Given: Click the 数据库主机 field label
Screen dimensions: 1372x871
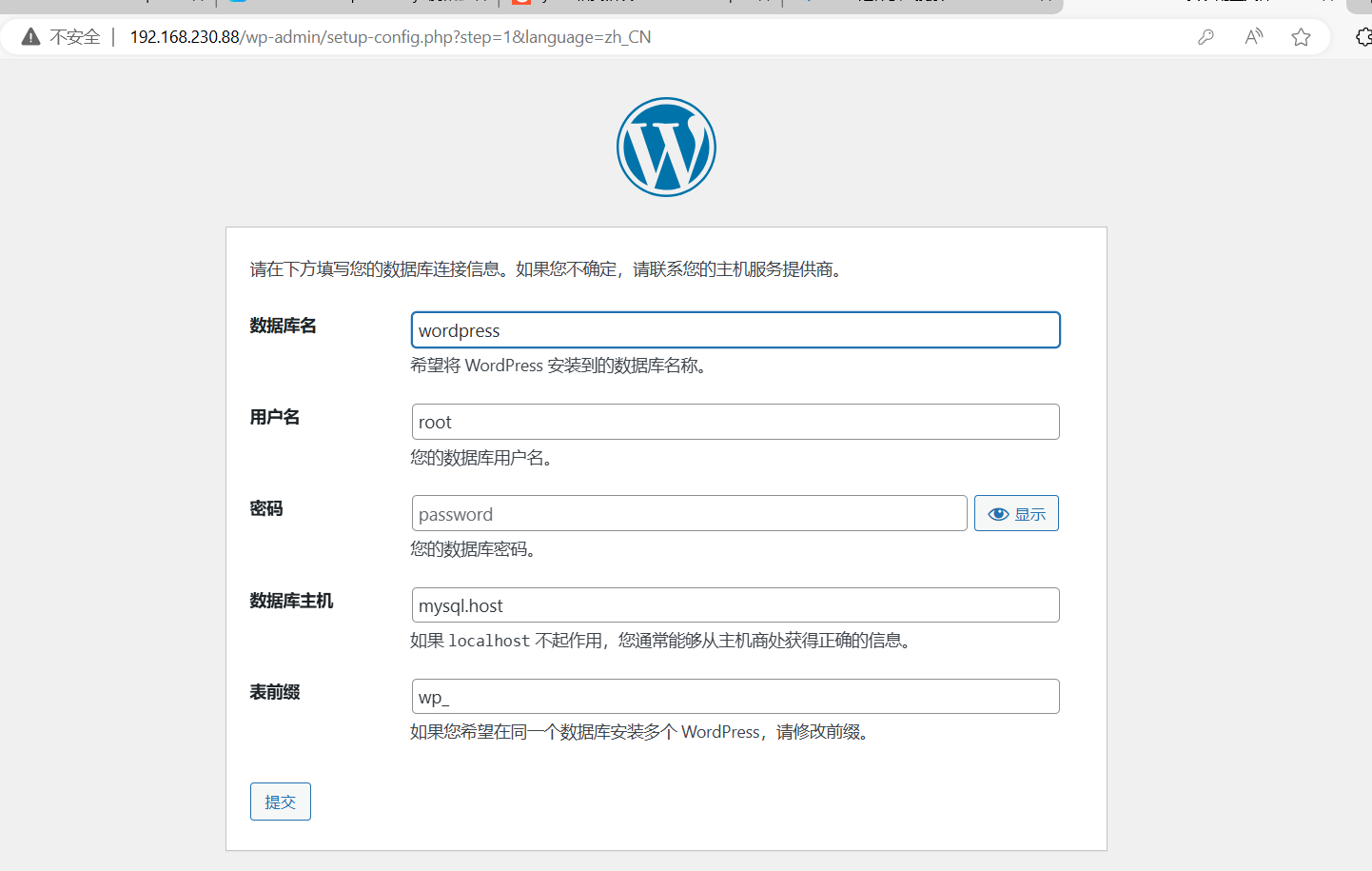Looking at the screenshot, I should click(x=292, y=601).
